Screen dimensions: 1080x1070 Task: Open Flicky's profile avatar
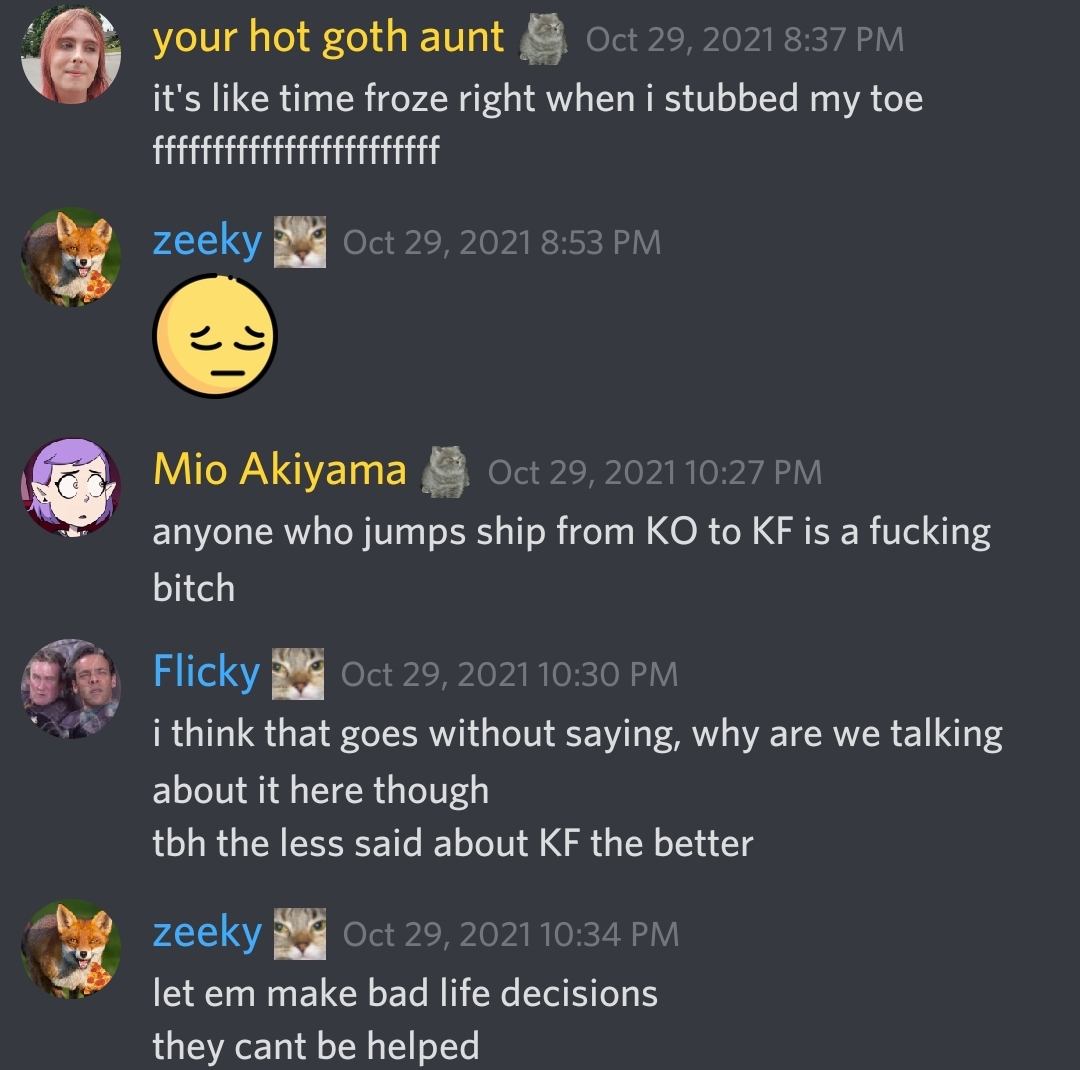tap(71, 688)
